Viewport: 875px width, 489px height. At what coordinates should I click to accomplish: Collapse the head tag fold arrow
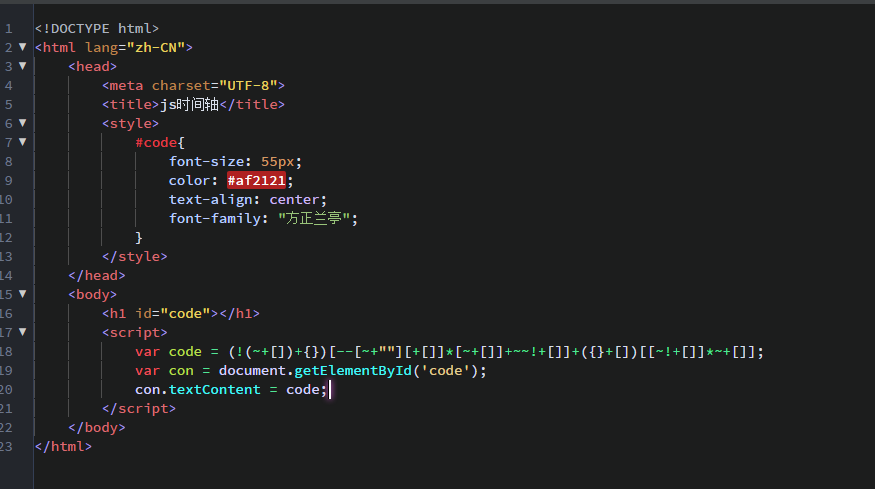pos(23,66)
